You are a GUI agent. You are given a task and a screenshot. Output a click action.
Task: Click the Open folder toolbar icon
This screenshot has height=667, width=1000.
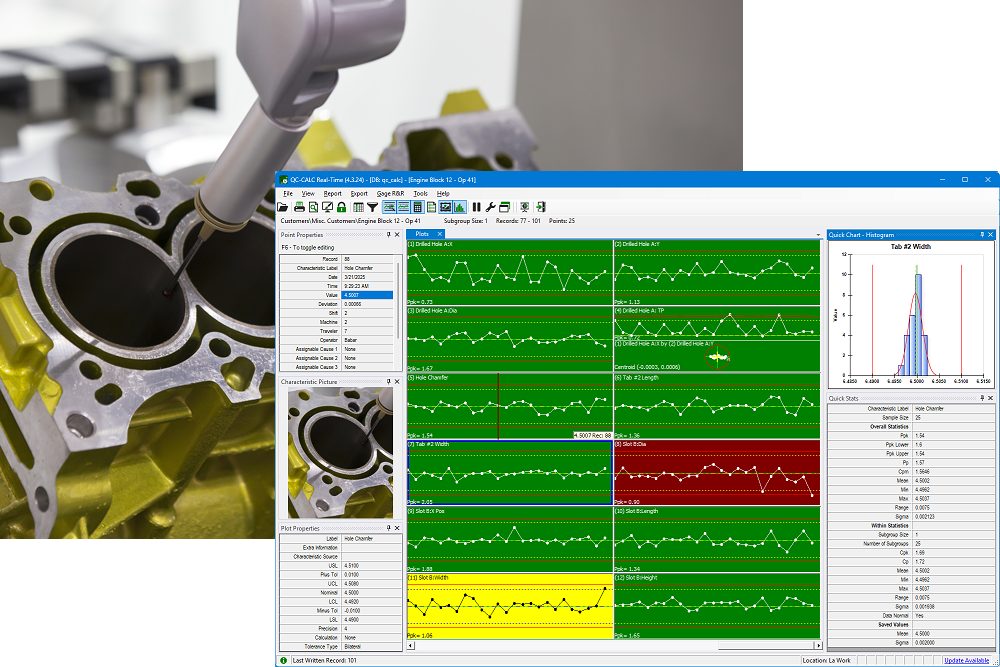(283, 207)
